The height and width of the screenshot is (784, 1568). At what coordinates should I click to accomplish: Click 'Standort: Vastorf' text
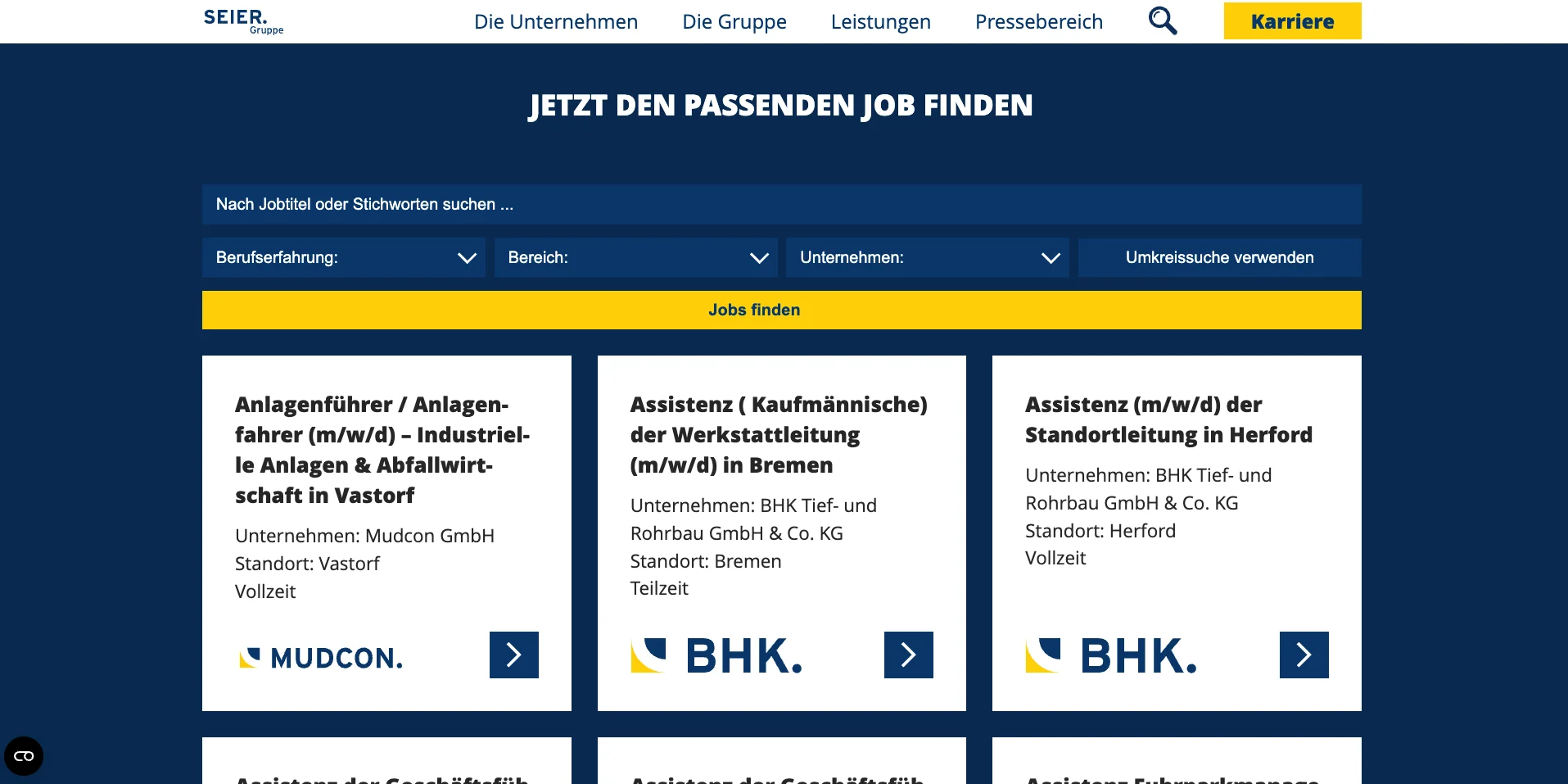point(307,564)
